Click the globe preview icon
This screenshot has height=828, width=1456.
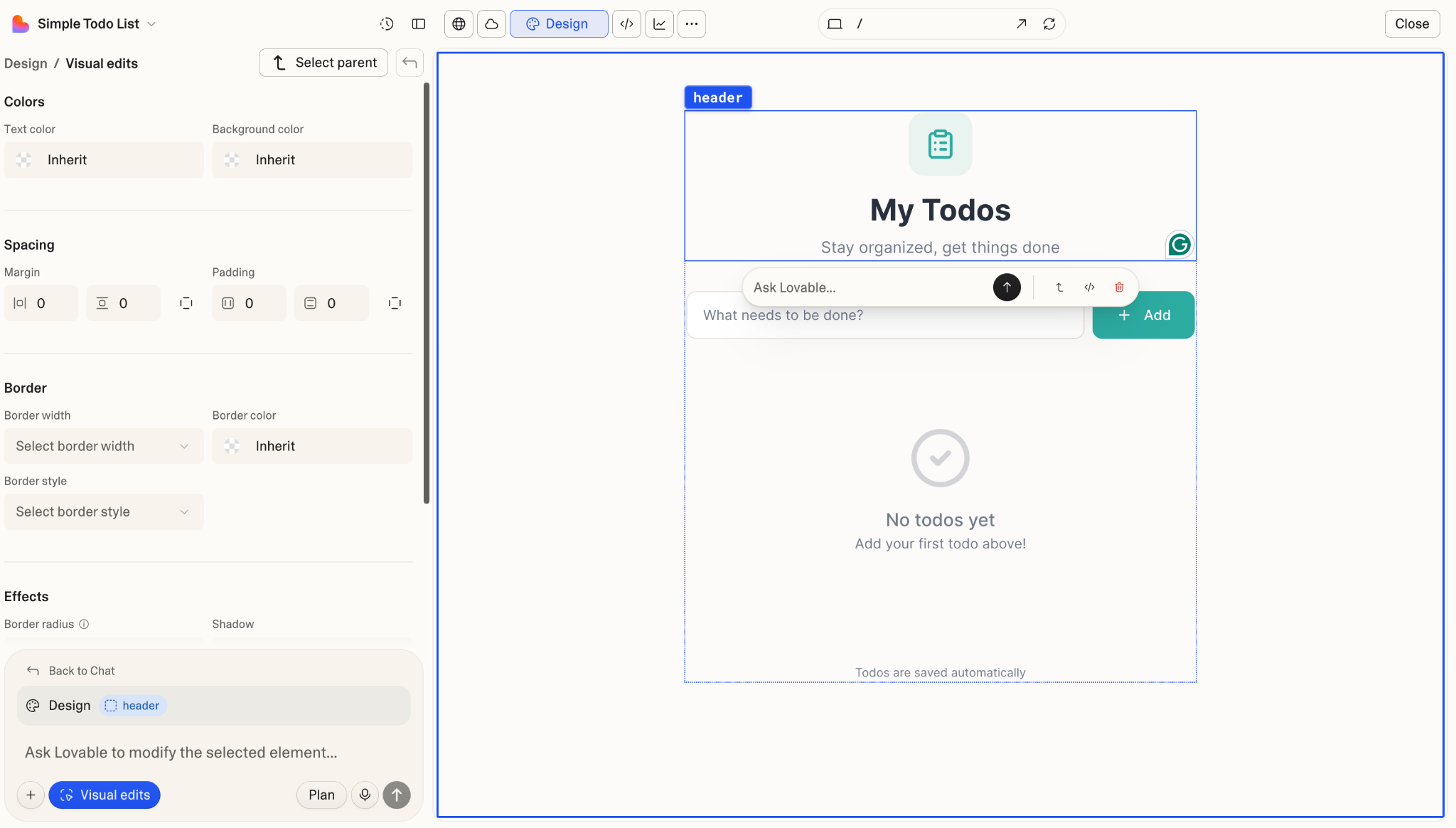[459, 23]
